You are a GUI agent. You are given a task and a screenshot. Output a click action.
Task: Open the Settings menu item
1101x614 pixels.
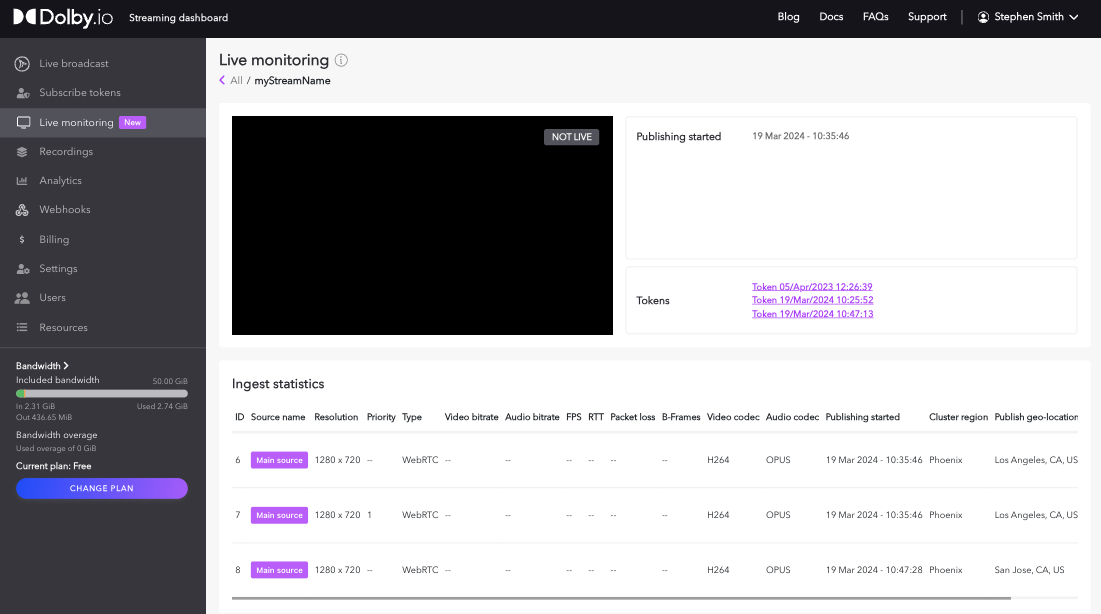click(x=58, y=269)
